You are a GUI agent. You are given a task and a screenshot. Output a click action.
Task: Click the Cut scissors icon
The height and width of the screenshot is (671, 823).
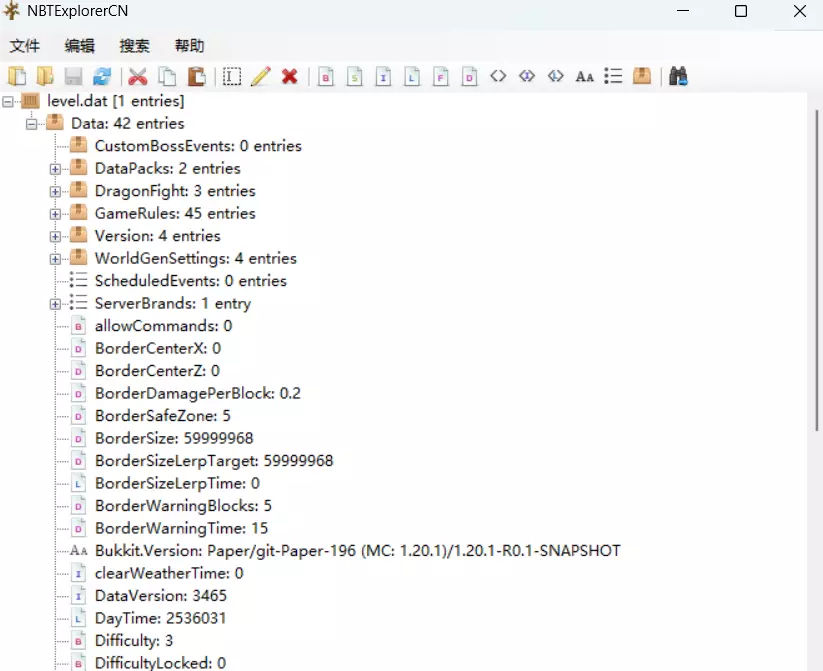tap(138, 76)
